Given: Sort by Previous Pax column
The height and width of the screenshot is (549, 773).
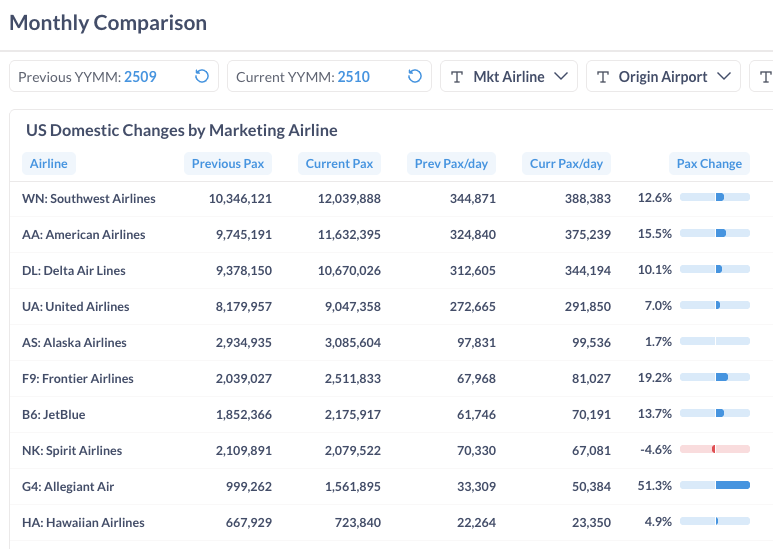Looking at the screenshot, I should click(x=228, y=164).
